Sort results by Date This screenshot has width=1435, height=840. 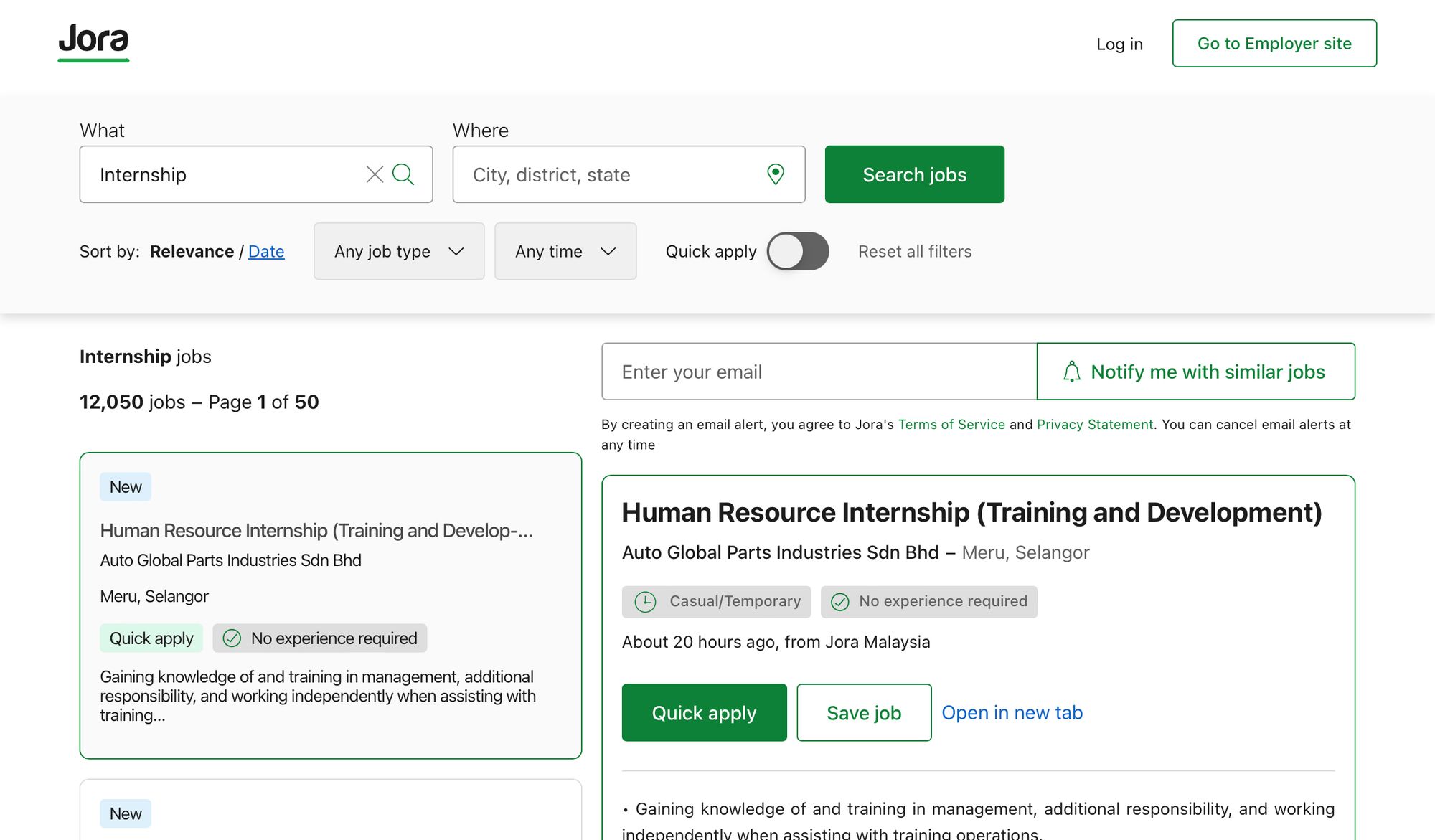point(266,252)
